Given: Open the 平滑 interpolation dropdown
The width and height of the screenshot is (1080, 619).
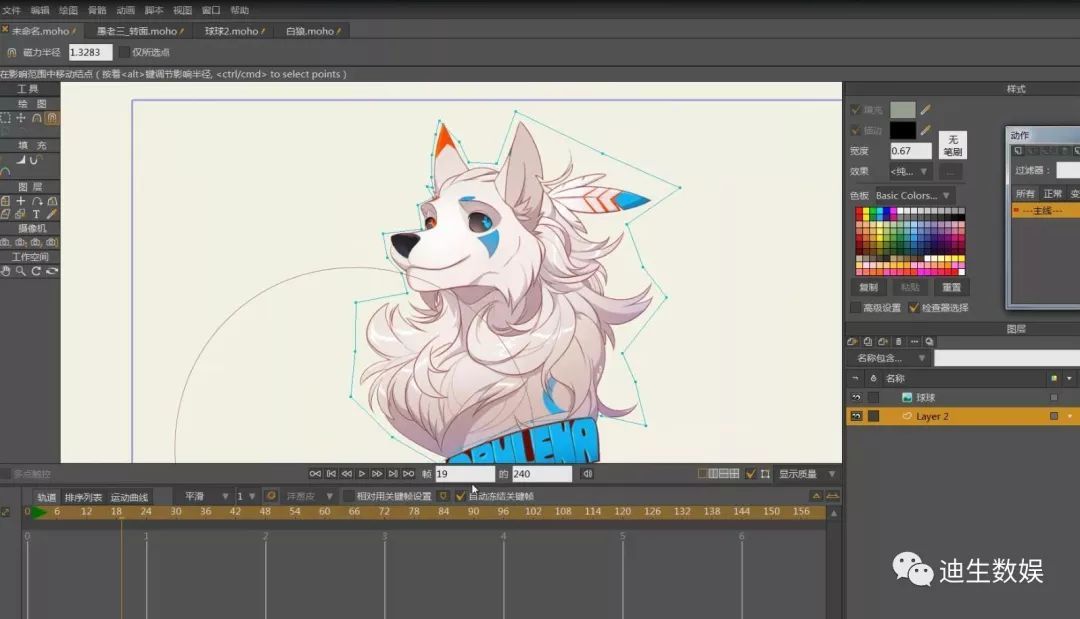Looking at the screenshot, I should point(206,496).
